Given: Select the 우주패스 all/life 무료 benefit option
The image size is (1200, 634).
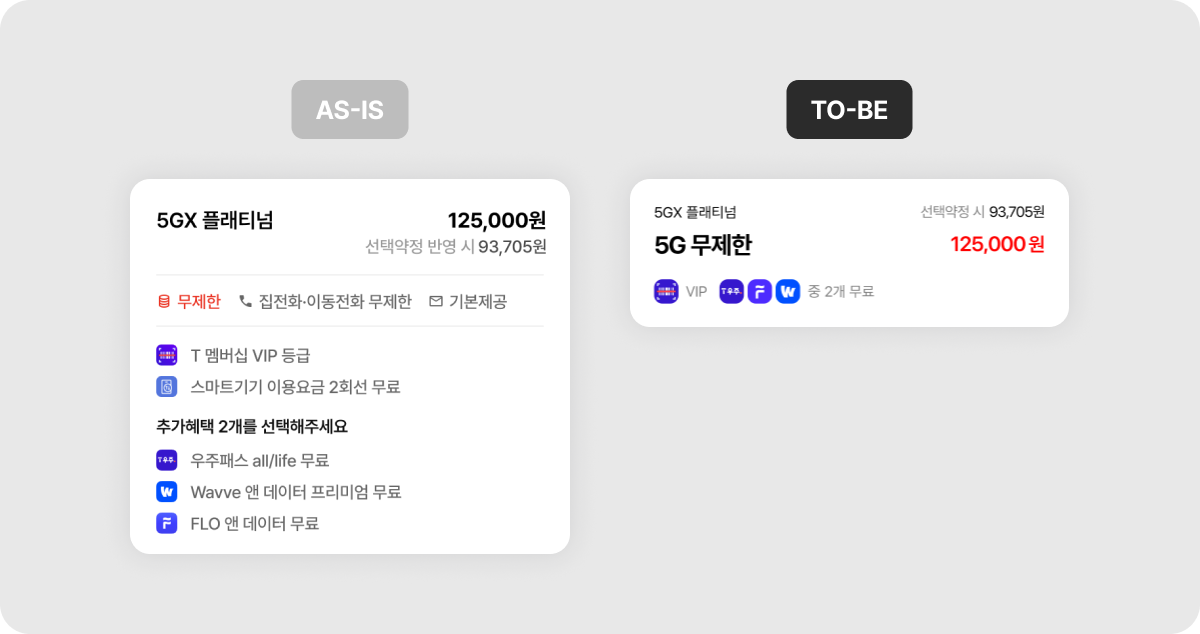Looking at the screenshot, I should (260, 459).
